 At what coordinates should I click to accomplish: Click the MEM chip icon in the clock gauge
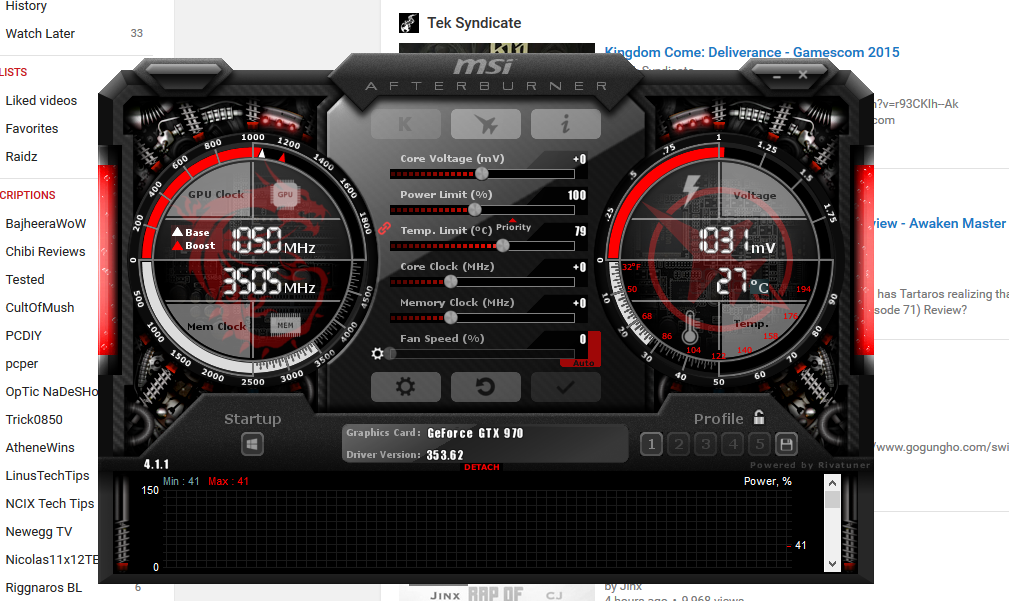(x=285, y=326)
